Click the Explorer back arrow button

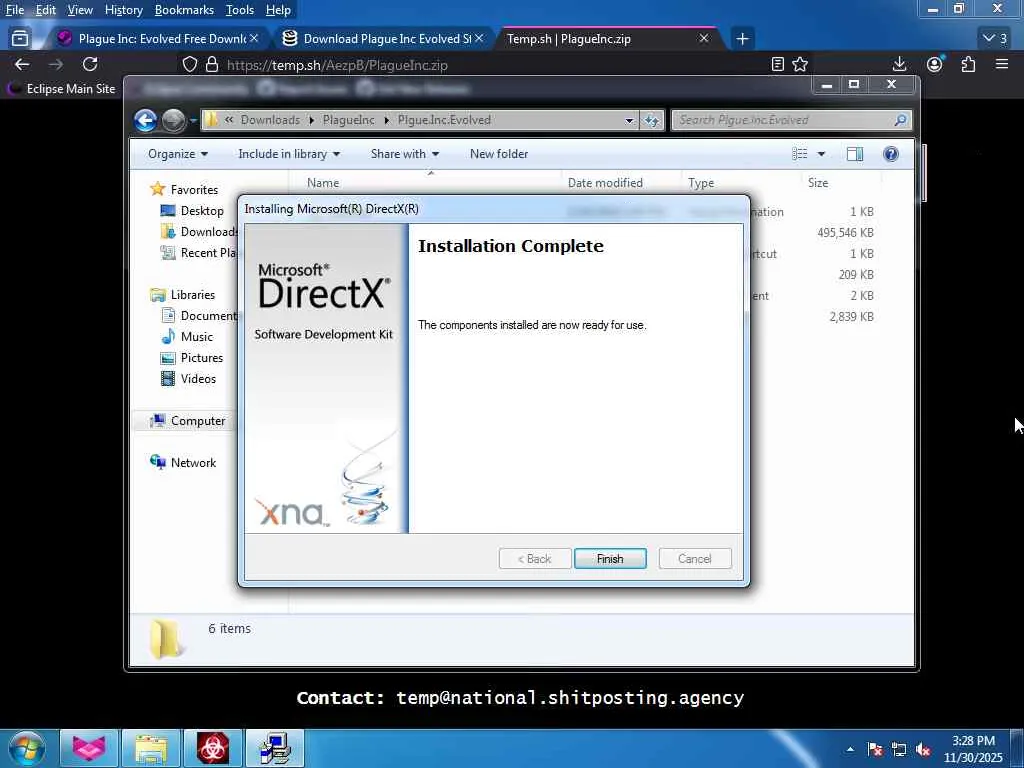point(146,120)
